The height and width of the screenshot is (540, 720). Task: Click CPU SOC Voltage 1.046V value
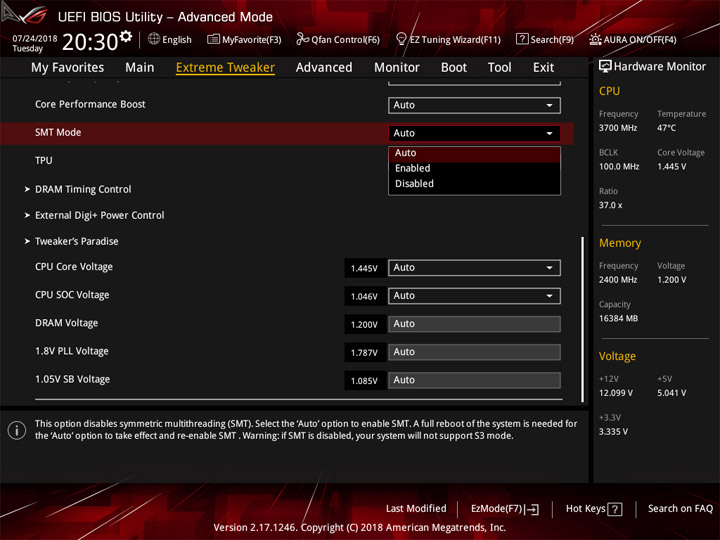point(365,296)
